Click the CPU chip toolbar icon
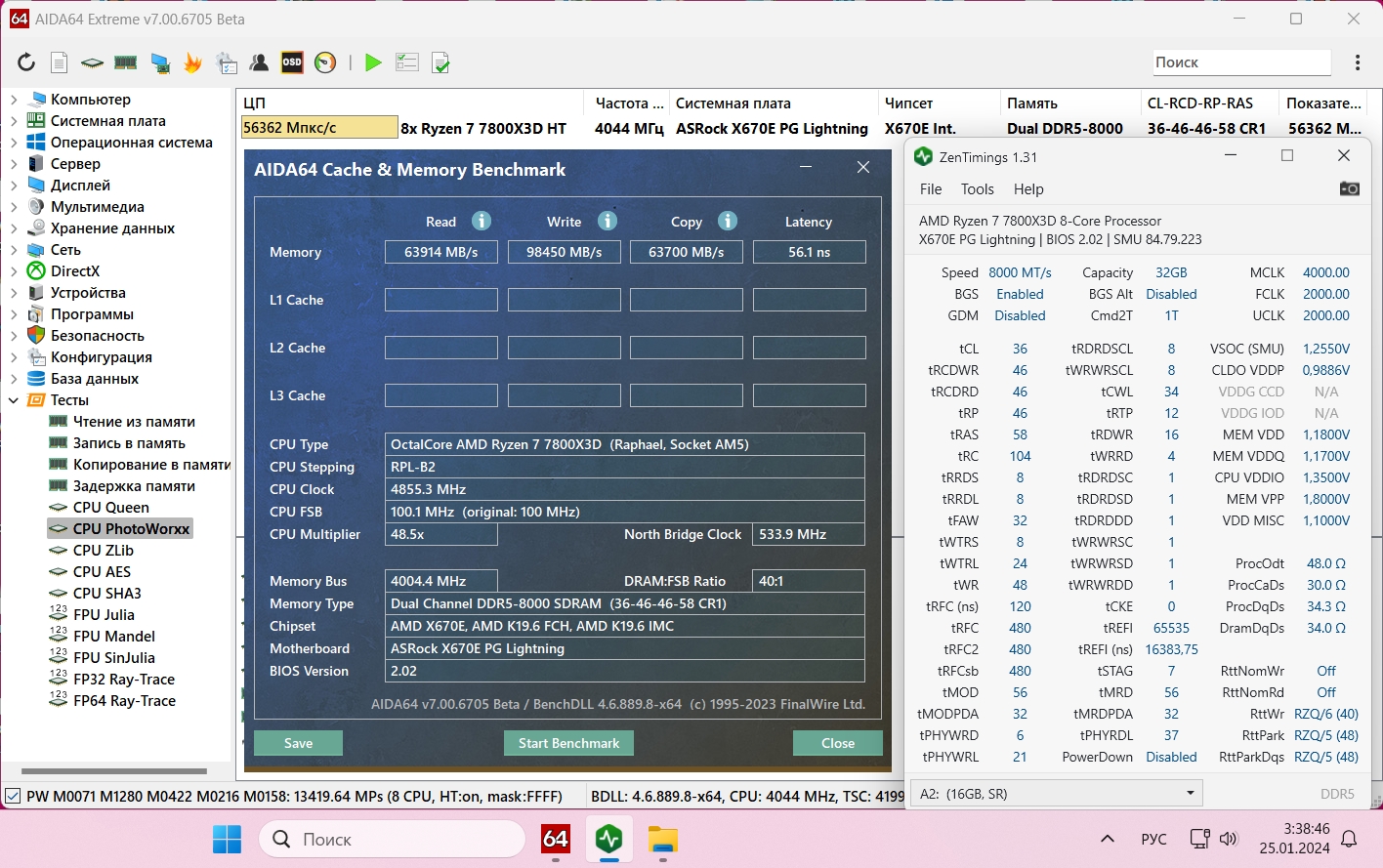Image resolution: width=1383 pixels, height=868 pixels. (92, 62)
